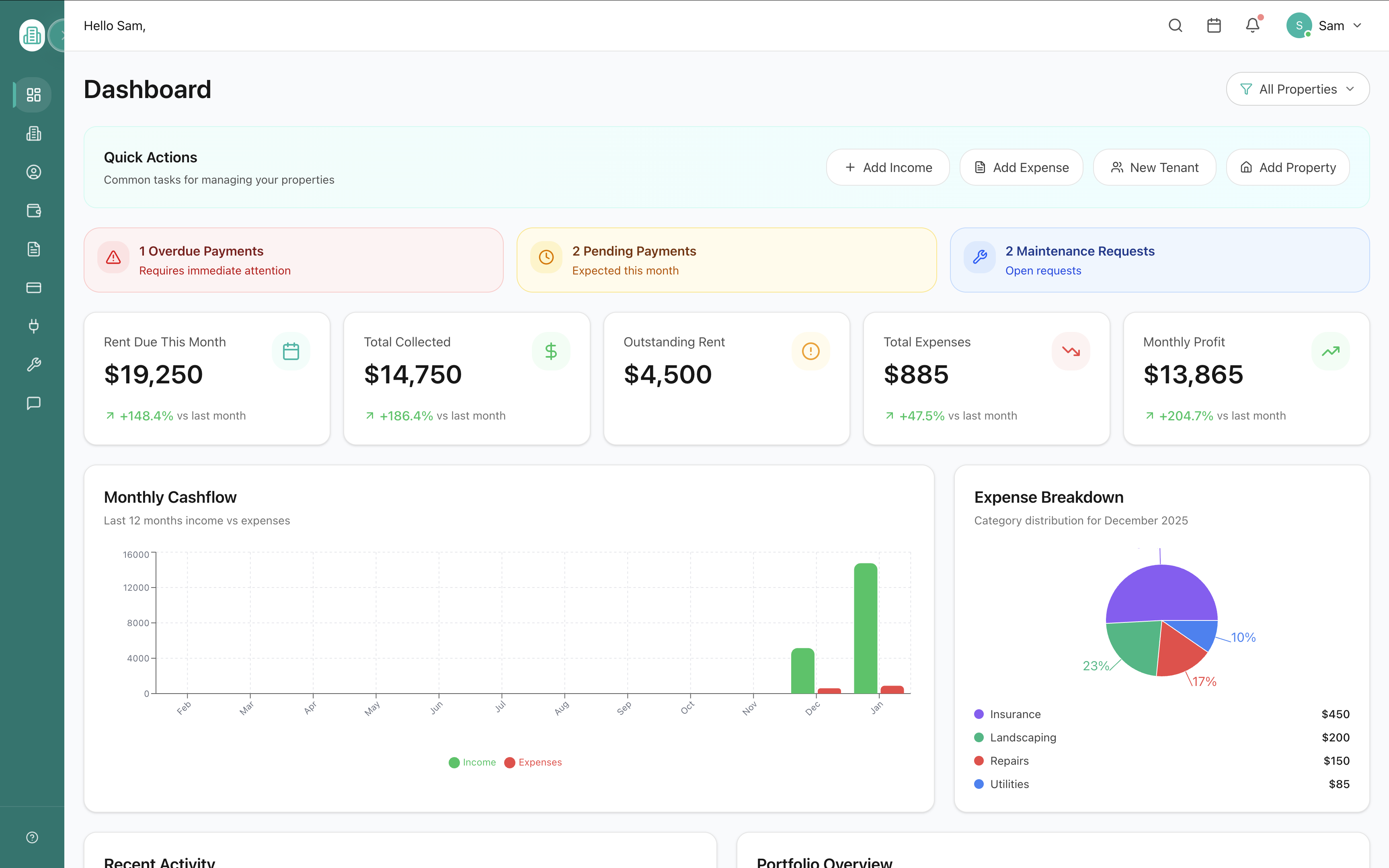The width and height of the screenshot is (1389, 868).
Task: Click the Add Expense button
Action: coord(1022,167)
